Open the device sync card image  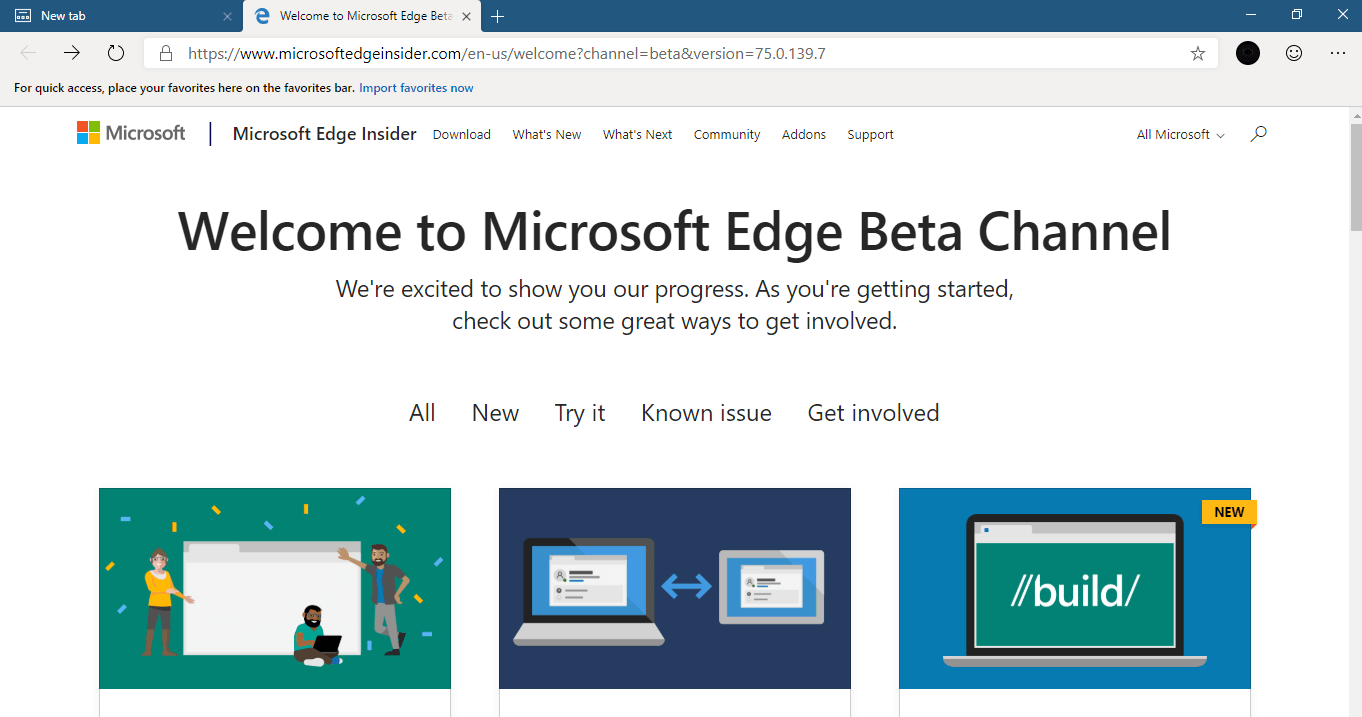[675, 589]
